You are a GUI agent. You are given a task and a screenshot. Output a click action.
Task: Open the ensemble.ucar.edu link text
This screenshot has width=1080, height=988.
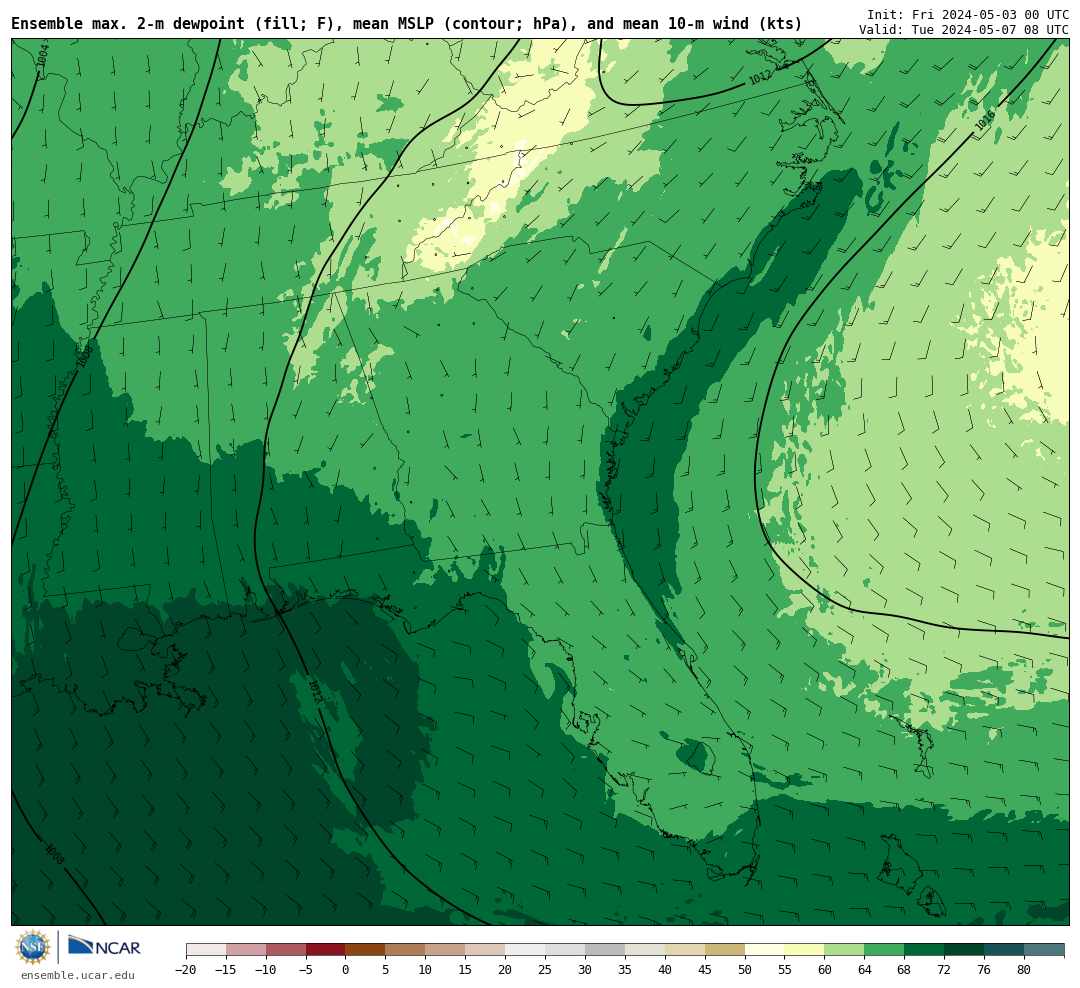78,975
